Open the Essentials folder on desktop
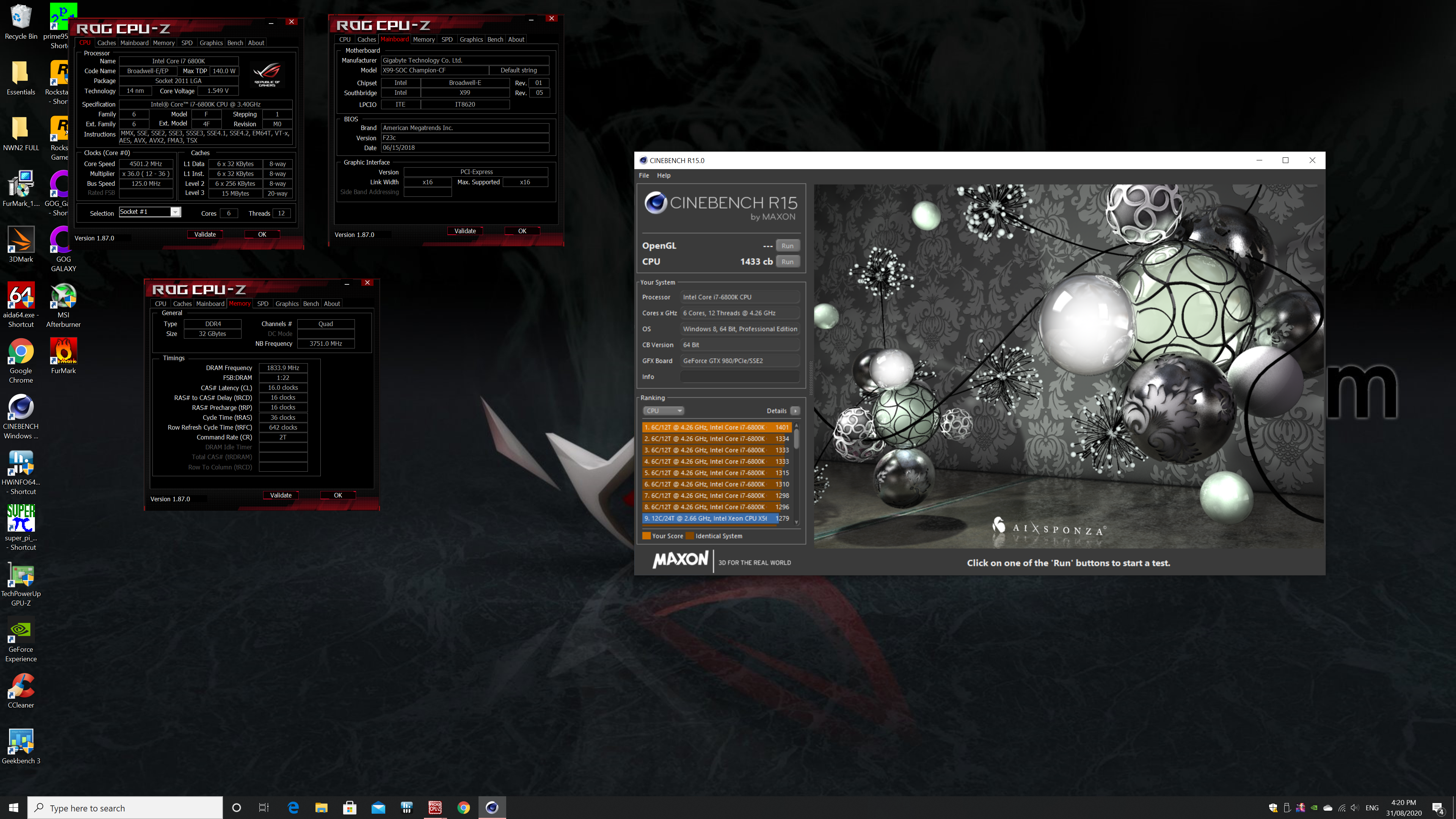Image resolution: width=1456 pixels, height=819 pixels. pyautogui.click(x=21, y=78)
